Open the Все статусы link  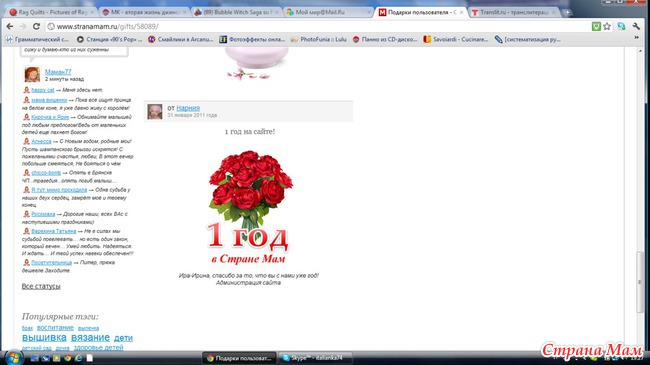(41, 286)
